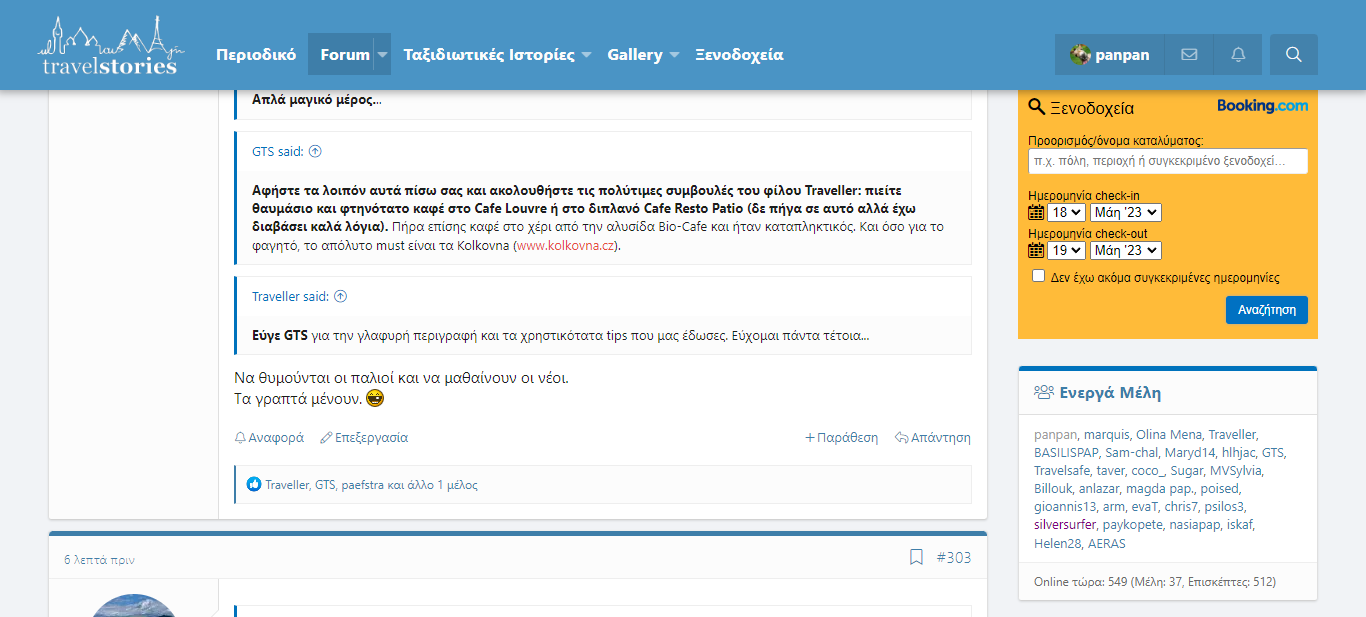Enable the no specific dates checkbox
Screen dimensions: 1366x617
pyautogui.click(x=1038, y=276)
